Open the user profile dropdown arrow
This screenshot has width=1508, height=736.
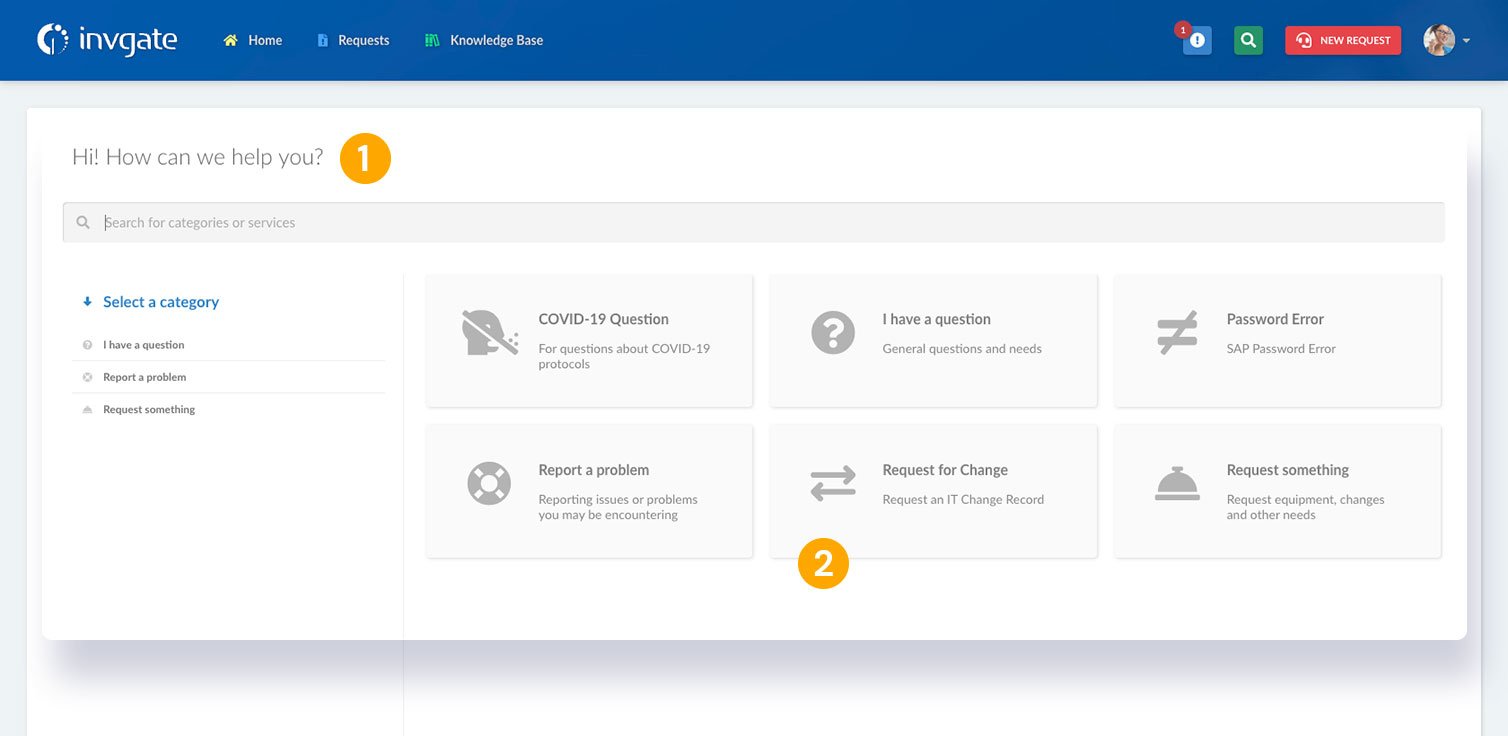click(1466, 40)
